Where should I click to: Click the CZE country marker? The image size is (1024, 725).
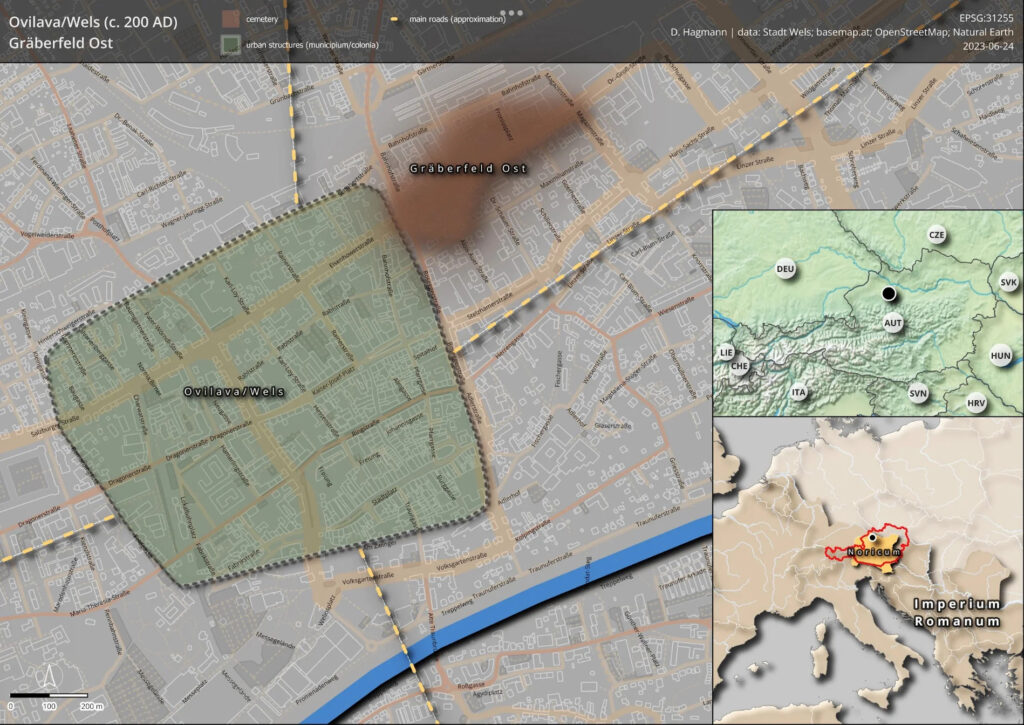pyautogui.click(x=936, y=235)
